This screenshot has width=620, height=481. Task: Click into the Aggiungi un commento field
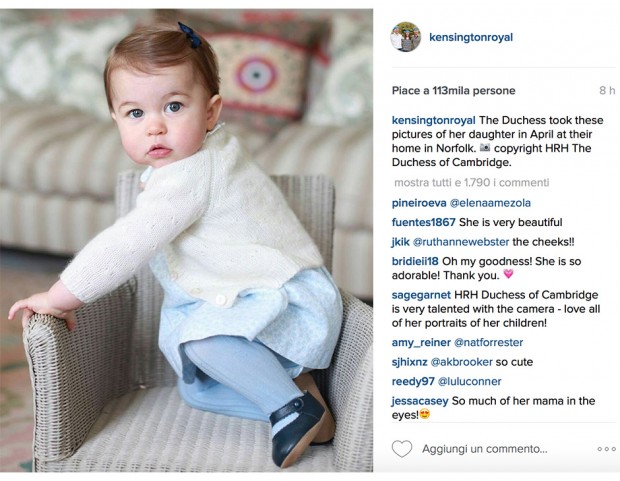[x=485, y=449]
